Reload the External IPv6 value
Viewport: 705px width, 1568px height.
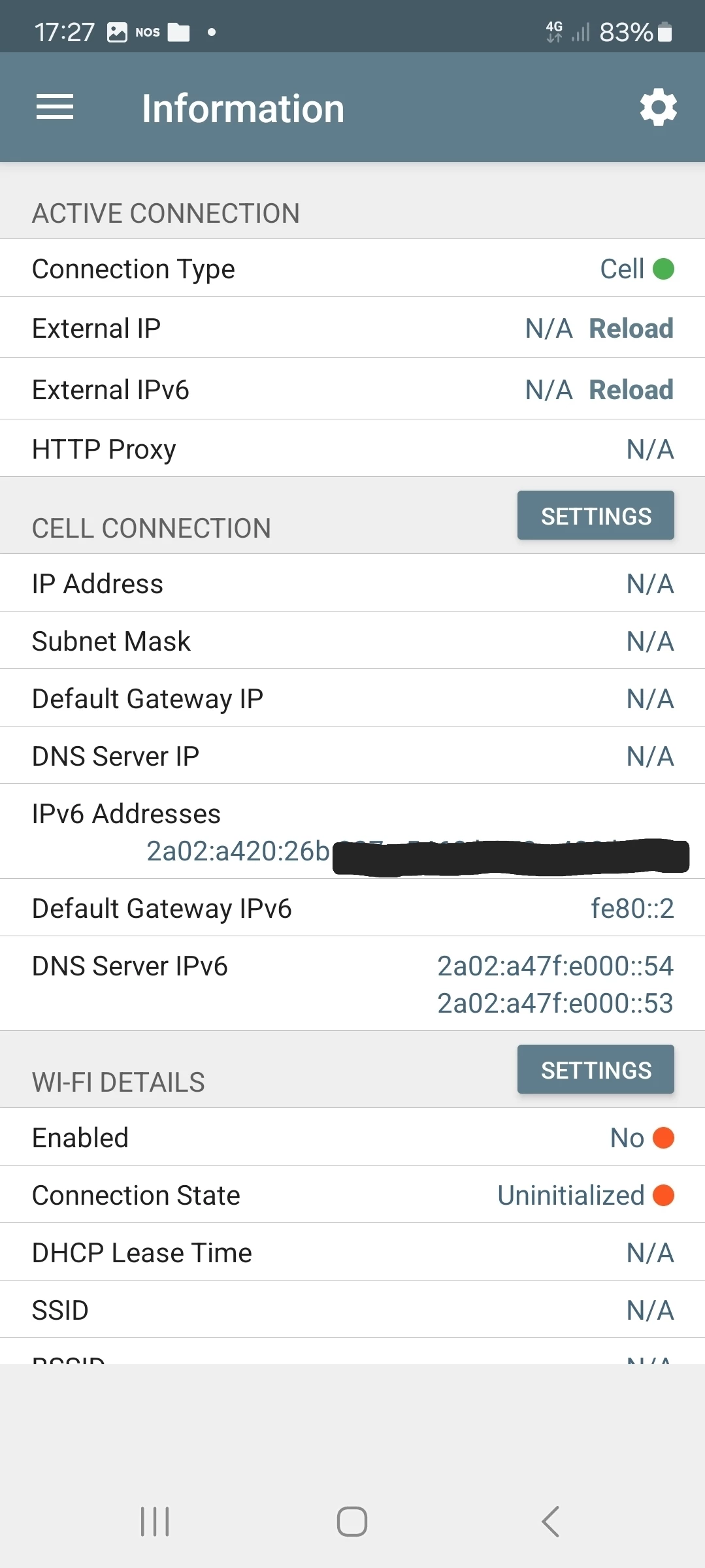coord(631,389)
